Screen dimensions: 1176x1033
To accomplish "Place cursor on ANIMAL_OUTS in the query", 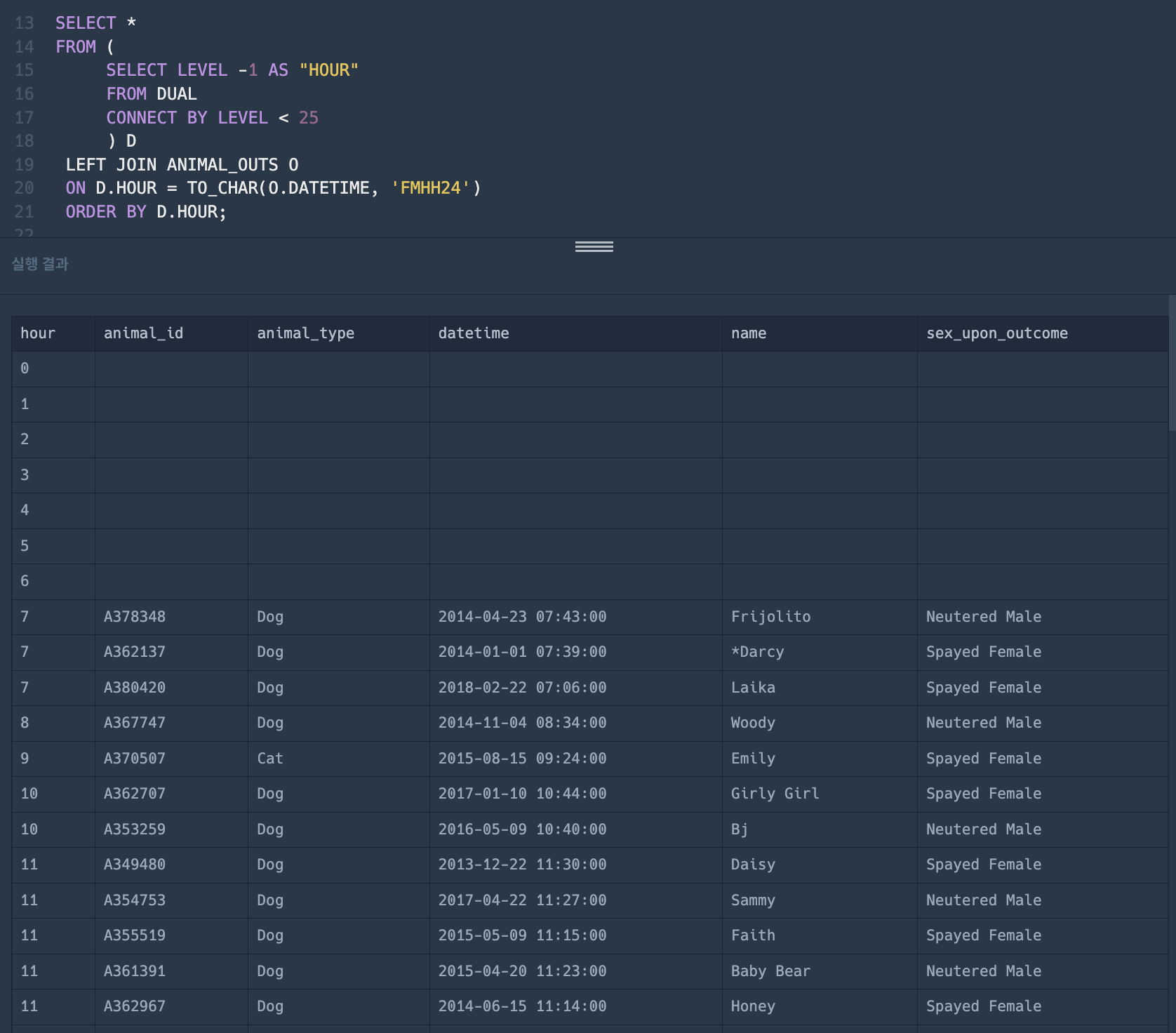I will point(222,165).
